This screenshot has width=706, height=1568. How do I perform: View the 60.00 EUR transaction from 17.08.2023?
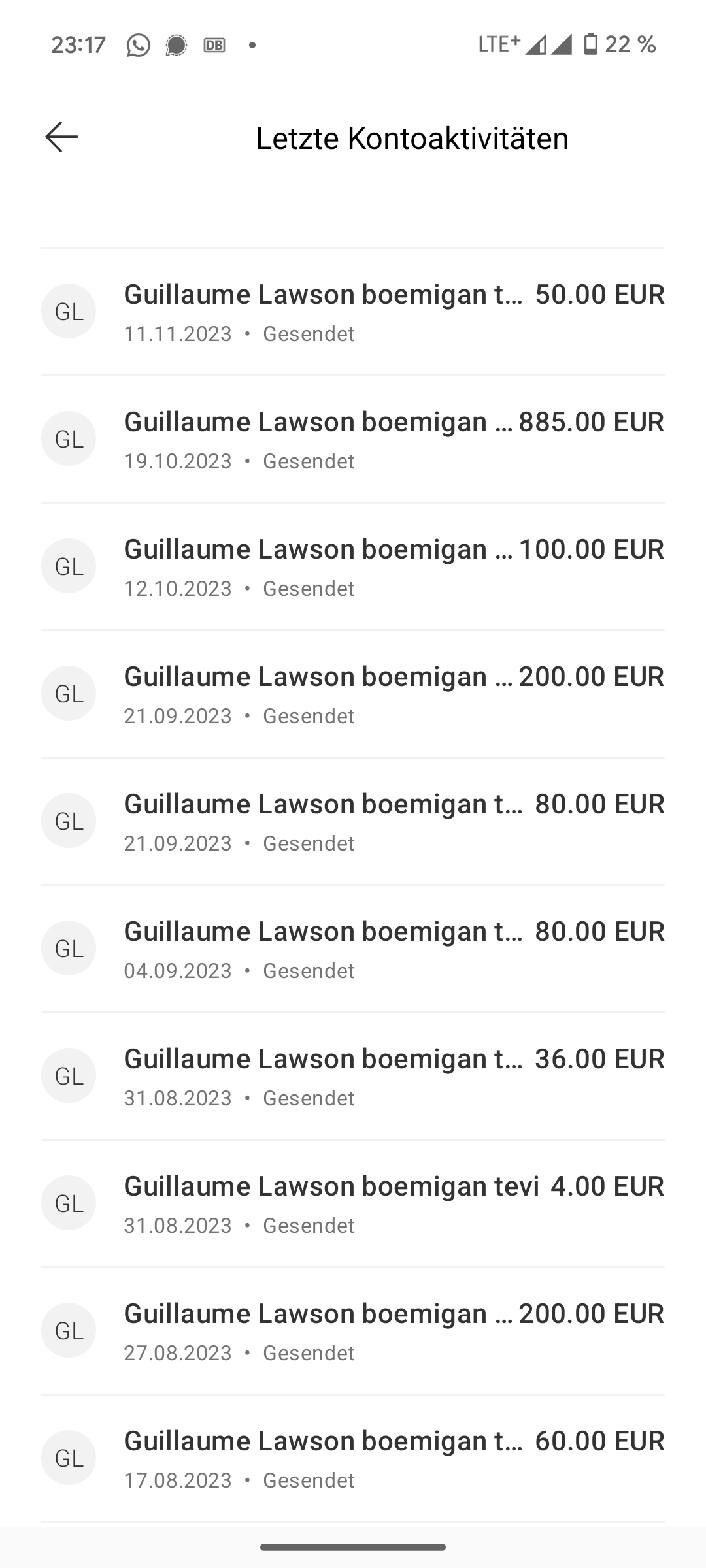pyautogui.click(x=353, y=1458)
